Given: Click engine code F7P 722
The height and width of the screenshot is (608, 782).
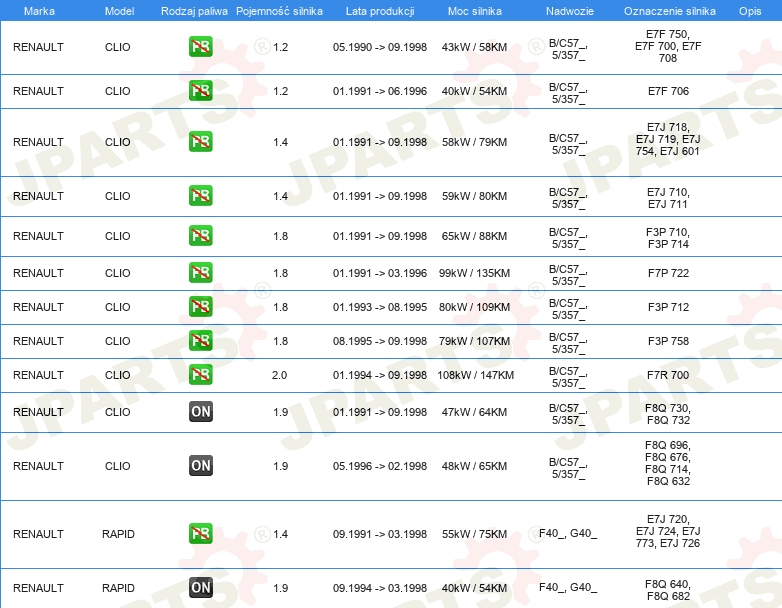Looking at the screenshot, I should tap(668, 273).
